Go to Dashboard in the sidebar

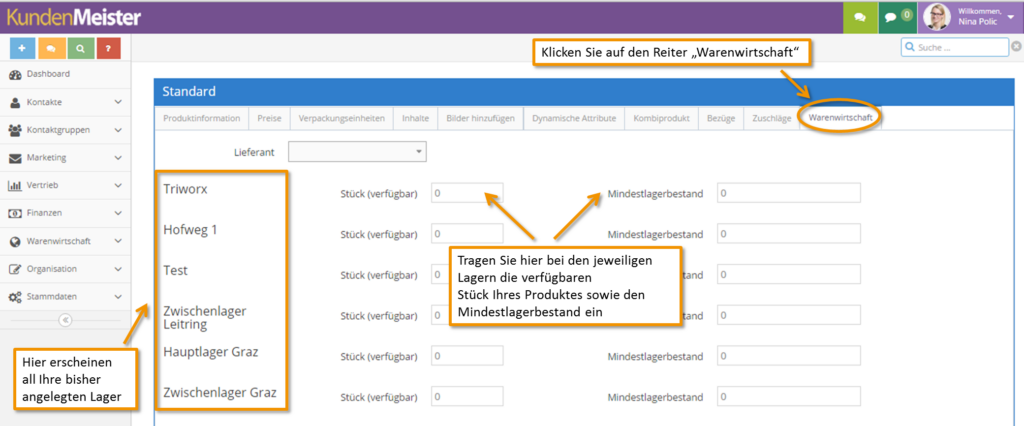tap(47, 74)
